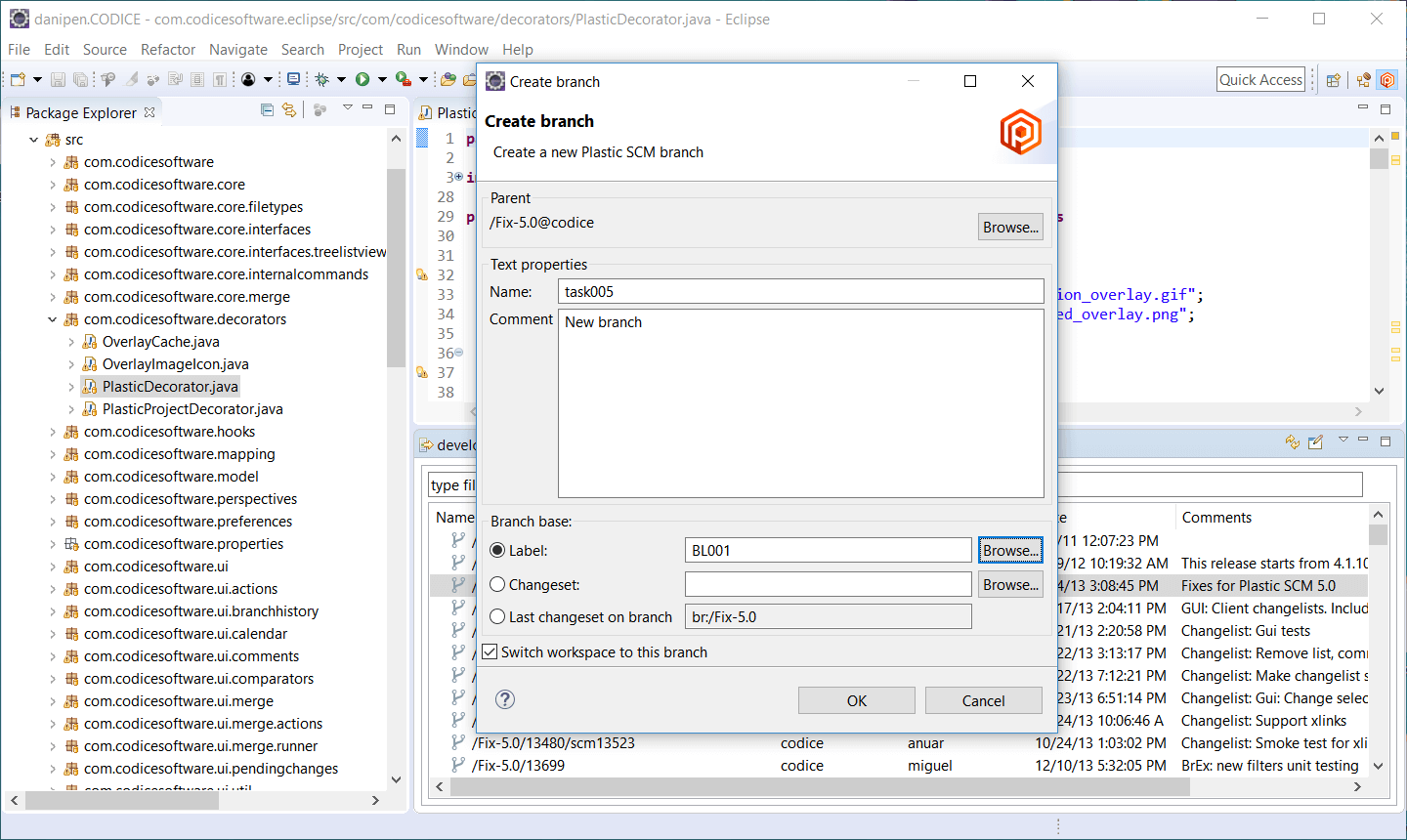Image resolution: width=1407 pixels, height=840 pixels.
Task: Click the Debug bug icon in toolbar
Action: [321, 79]
